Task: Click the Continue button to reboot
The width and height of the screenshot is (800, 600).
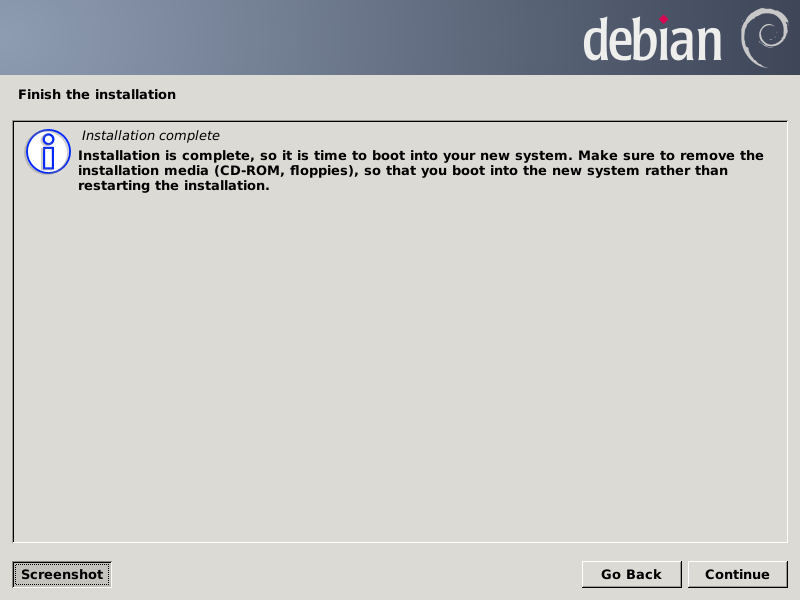Action: click(737, 574)
